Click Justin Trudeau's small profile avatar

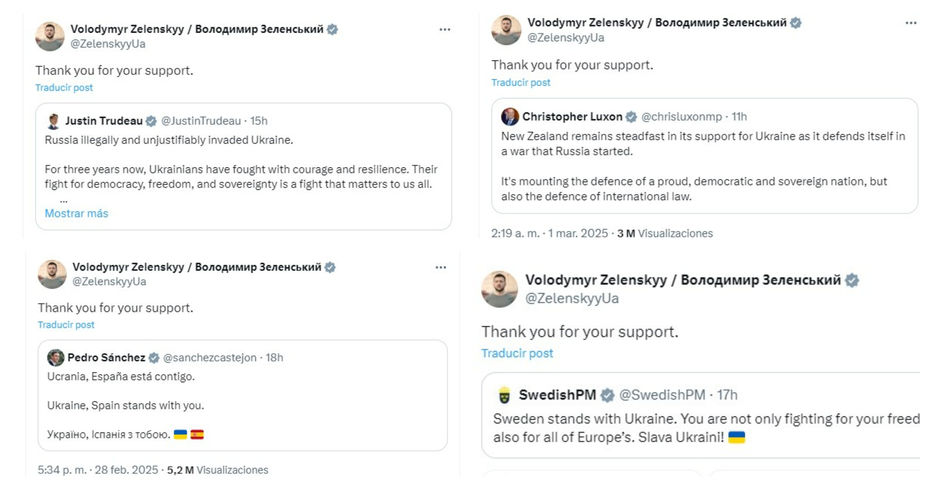tap(54, 120)
